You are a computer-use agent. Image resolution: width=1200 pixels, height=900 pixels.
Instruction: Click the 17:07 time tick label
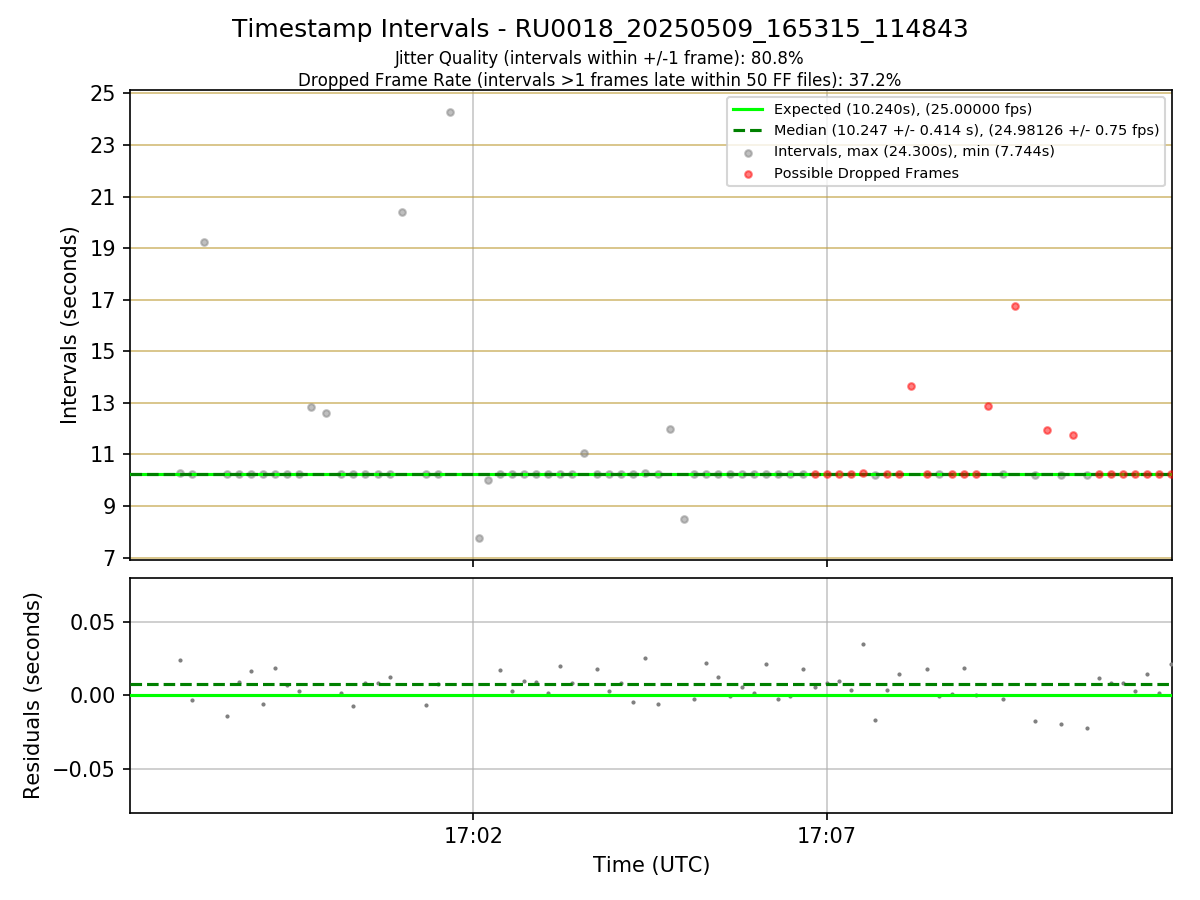click(x=827, y=834)
